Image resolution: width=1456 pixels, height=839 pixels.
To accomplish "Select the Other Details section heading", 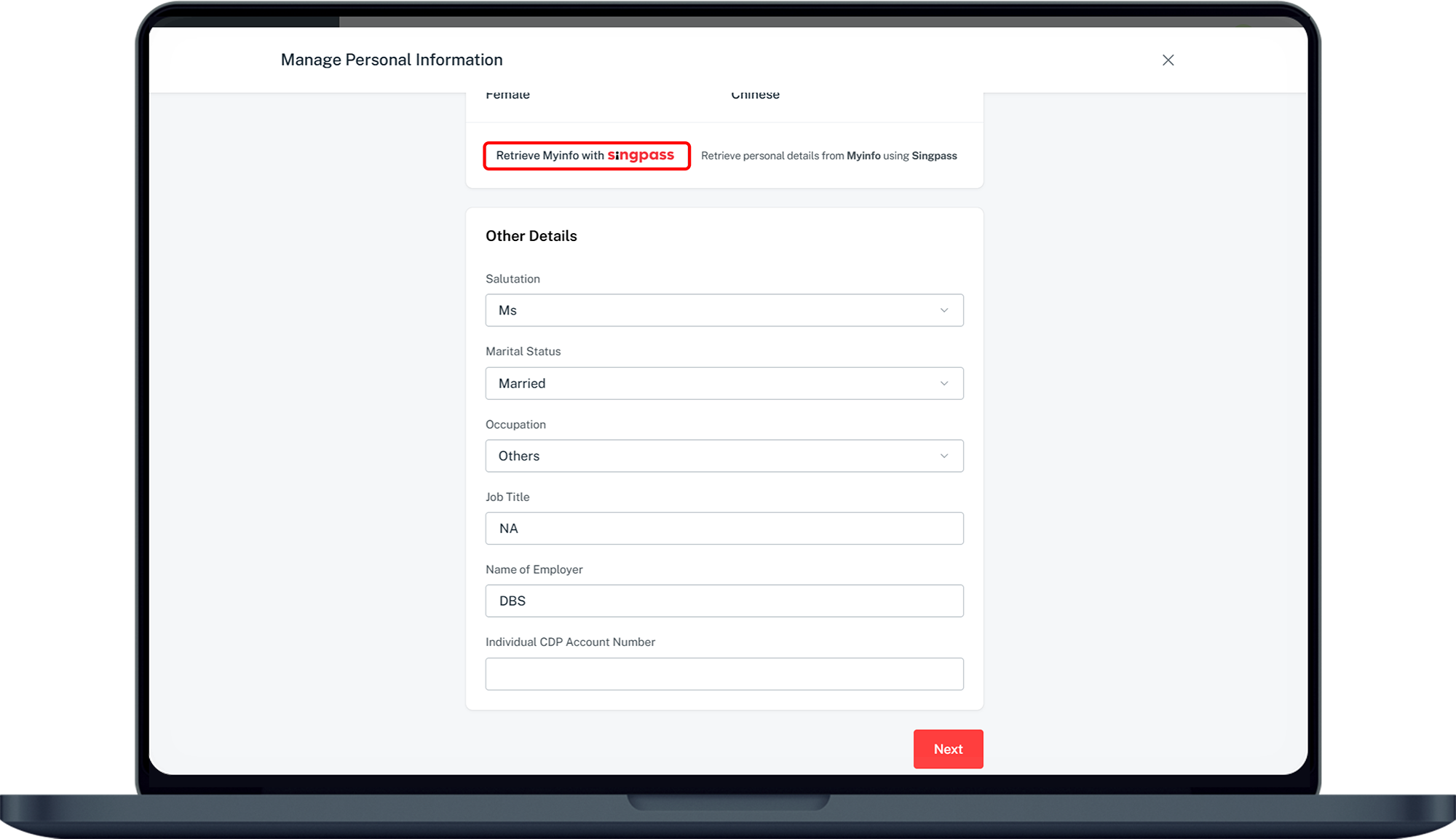I will (x=531, y=235).
